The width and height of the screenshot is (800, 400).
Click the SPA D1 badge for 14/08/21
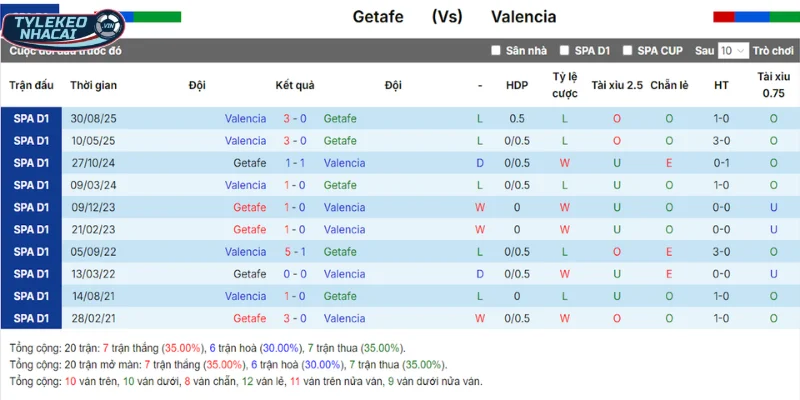pyautogui.click(x=31, y=296)
